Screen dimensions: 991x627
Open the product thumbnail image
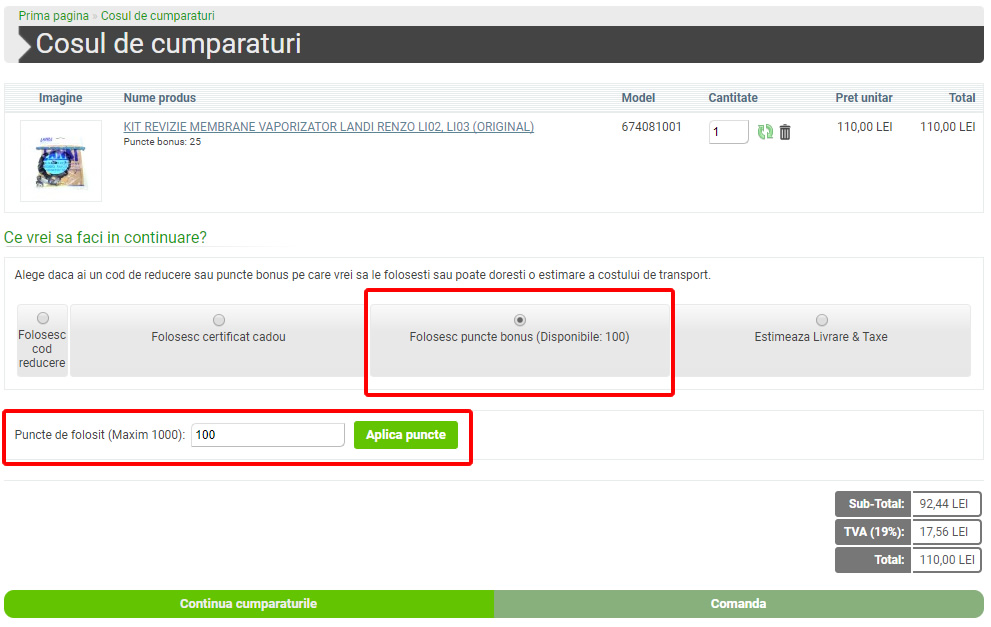pyautogui.click(x=61, y=161)
